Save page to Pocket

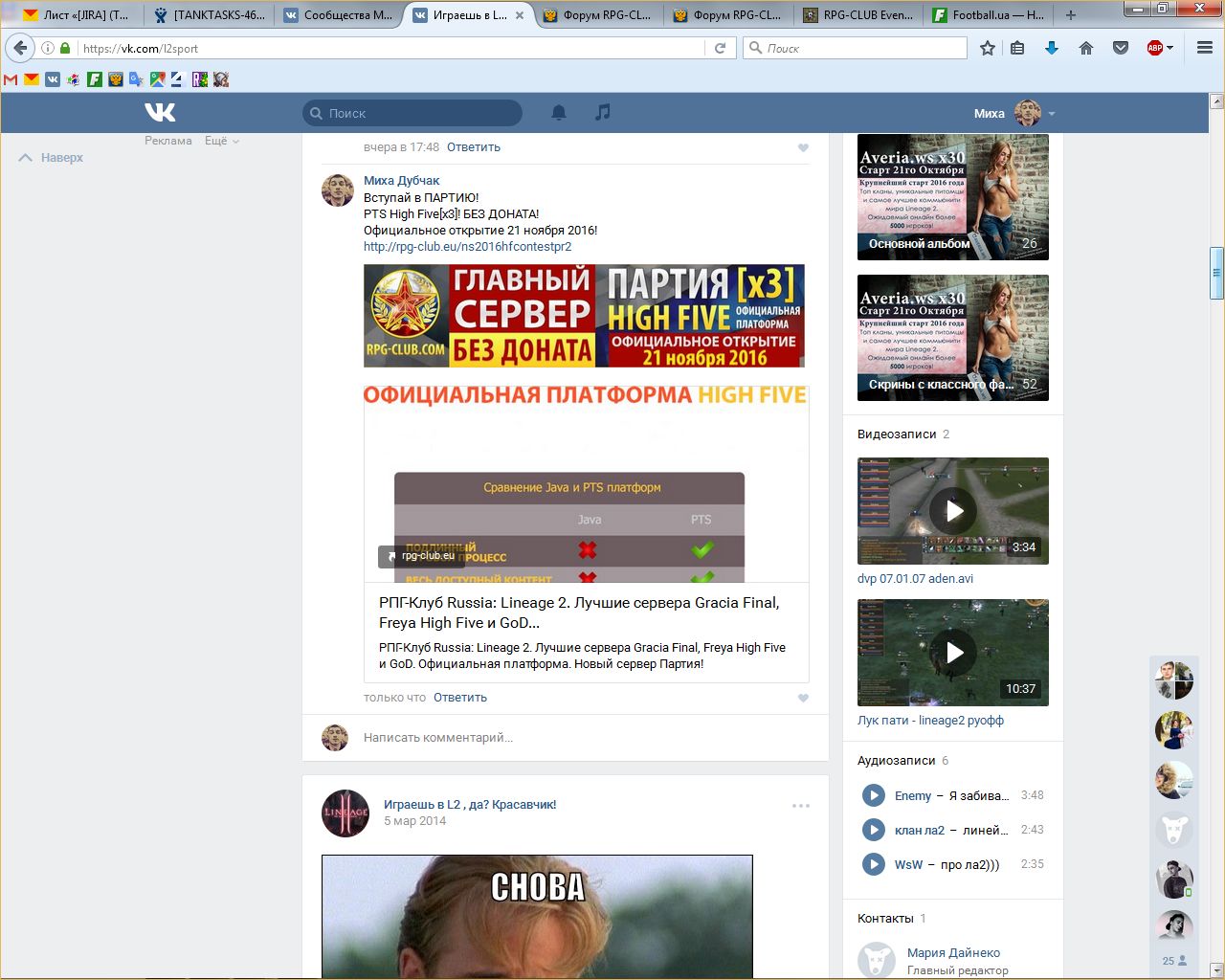pyautogui.click(x=1121, y=48)
